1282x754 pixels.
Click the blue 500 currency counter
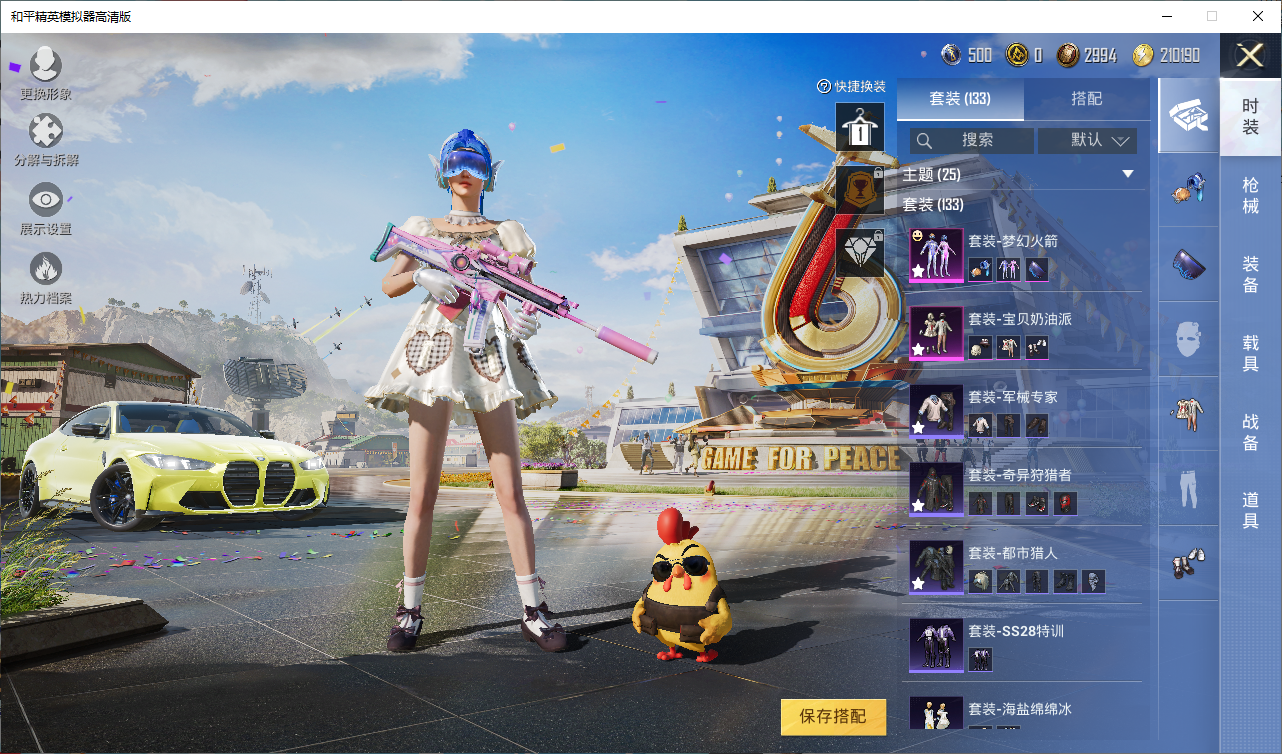click(966, 55)
